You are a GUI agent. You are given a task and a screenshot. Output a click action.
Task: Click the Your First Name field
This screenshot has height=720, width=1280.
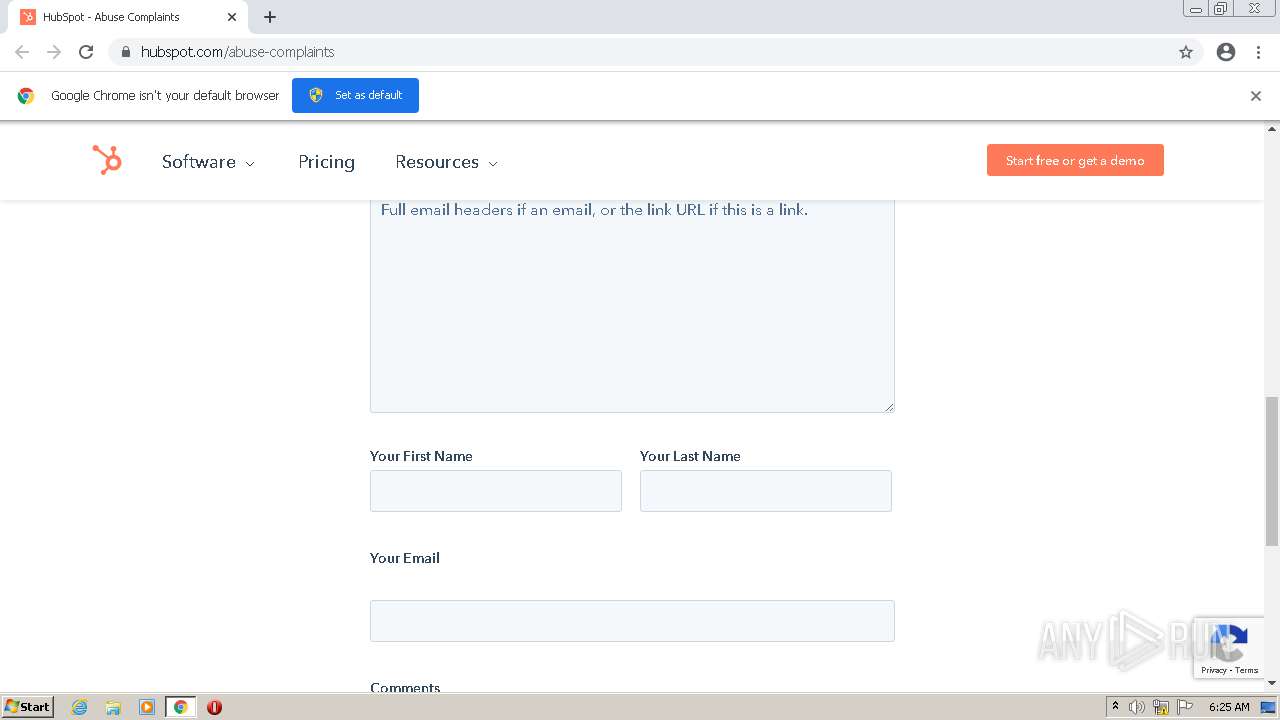coord(496,491)
